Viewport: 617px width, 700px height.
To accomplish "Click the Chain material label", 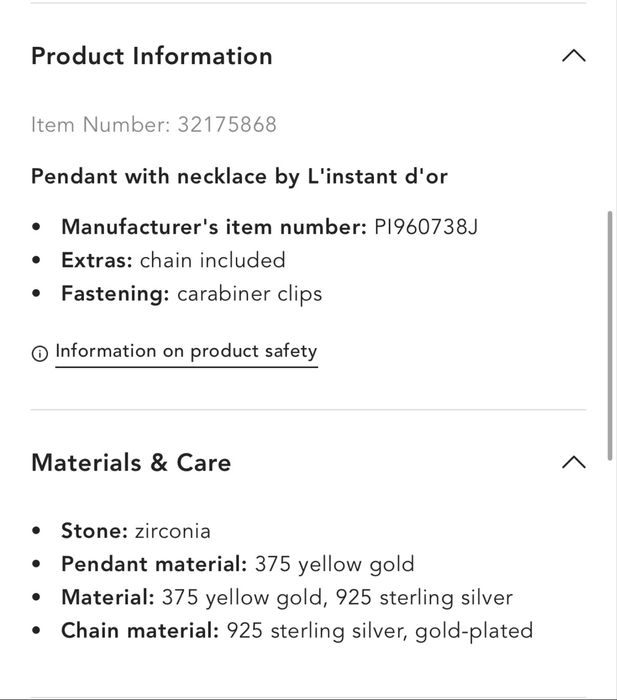I will point(140,631).
